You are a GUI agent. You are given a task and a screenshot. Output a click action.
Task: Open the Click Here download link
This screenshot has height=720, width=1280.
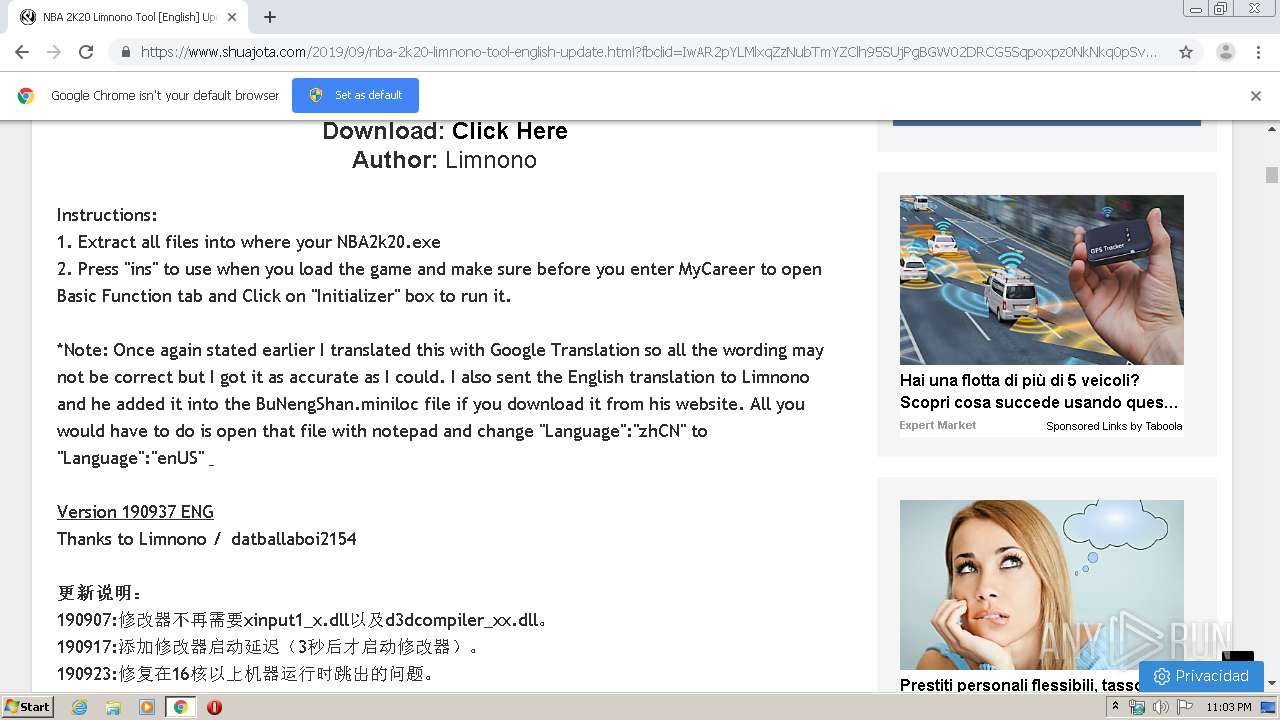(509, 131)
